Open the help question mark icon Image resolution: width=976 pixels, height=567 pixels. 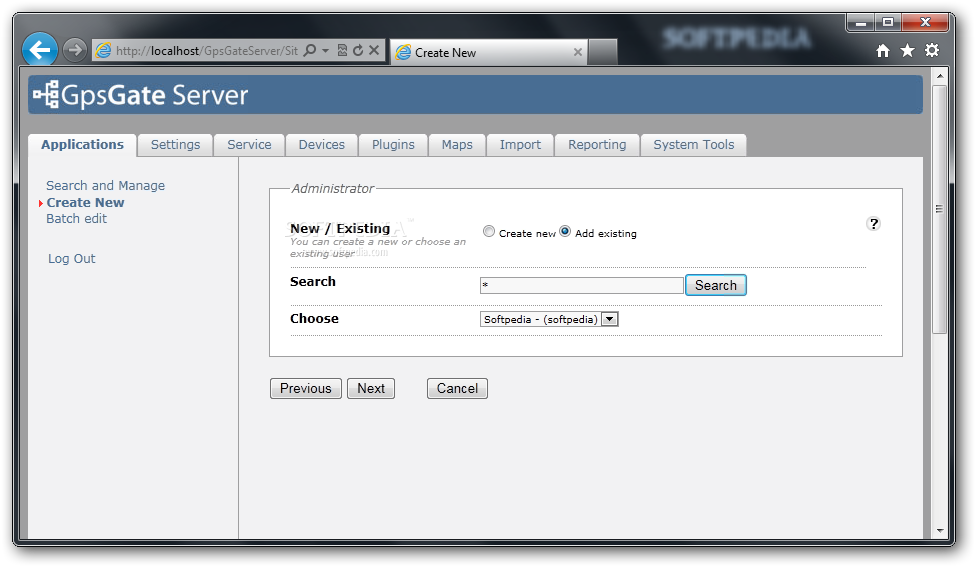874,223
